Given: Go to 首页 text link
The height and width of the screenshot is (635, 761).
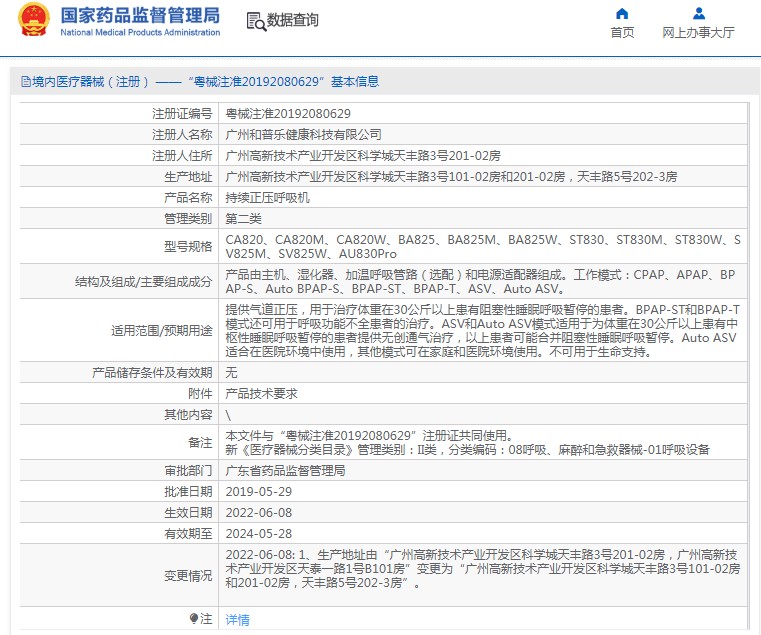Looking at the screenshot, I should (x=622, y=33).
